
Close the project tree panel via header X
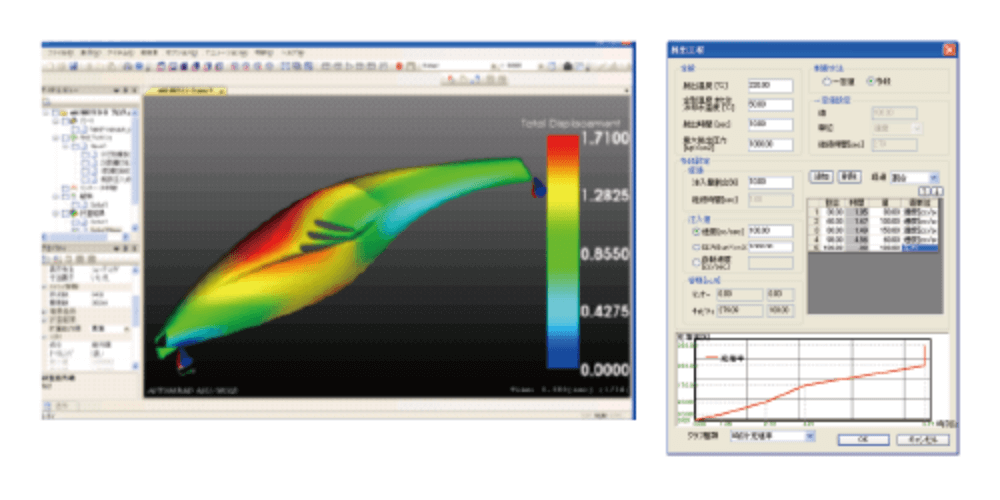click(136, 90)
